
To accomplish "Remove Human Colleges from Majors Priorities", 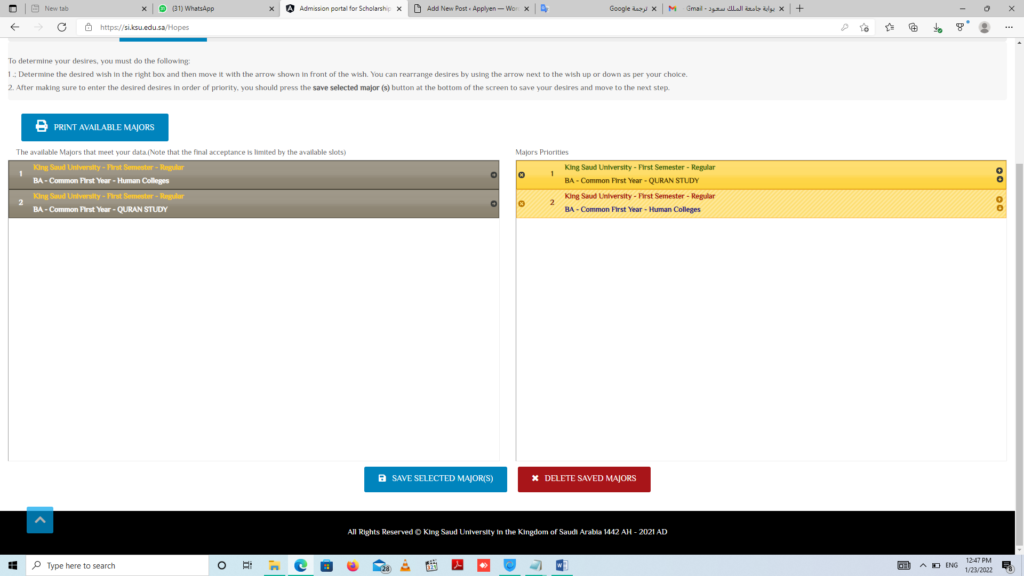I will (521, 204).
